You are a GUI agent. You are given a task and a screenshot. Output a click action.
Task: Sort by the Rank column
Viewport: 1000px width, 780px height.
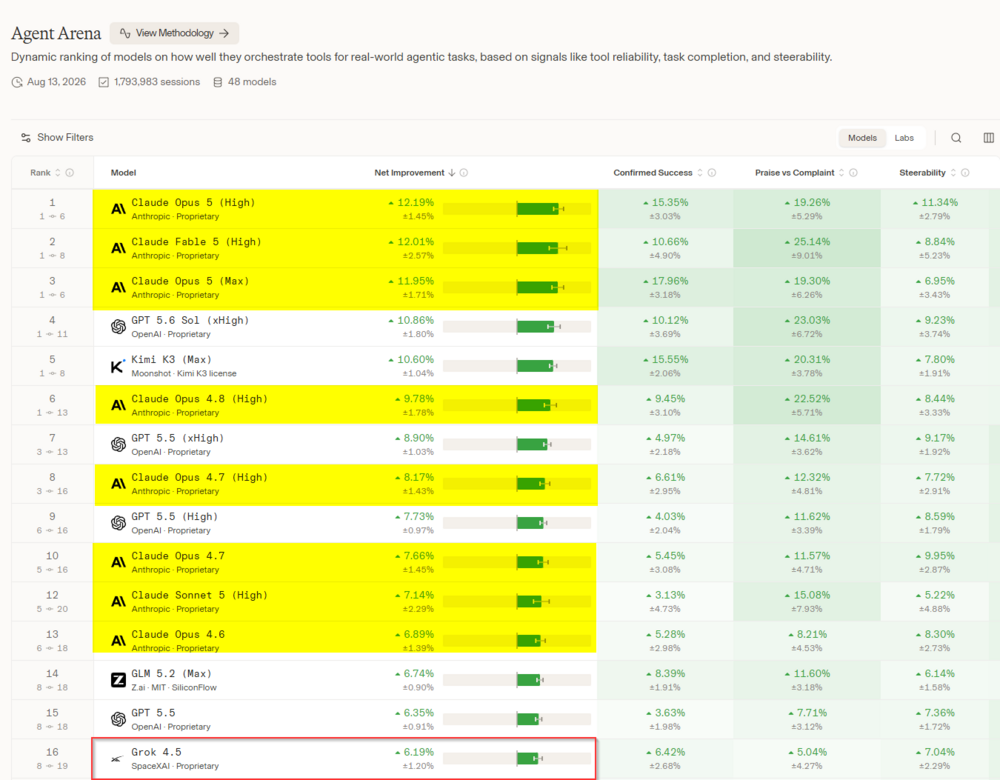tap(45, 173)
